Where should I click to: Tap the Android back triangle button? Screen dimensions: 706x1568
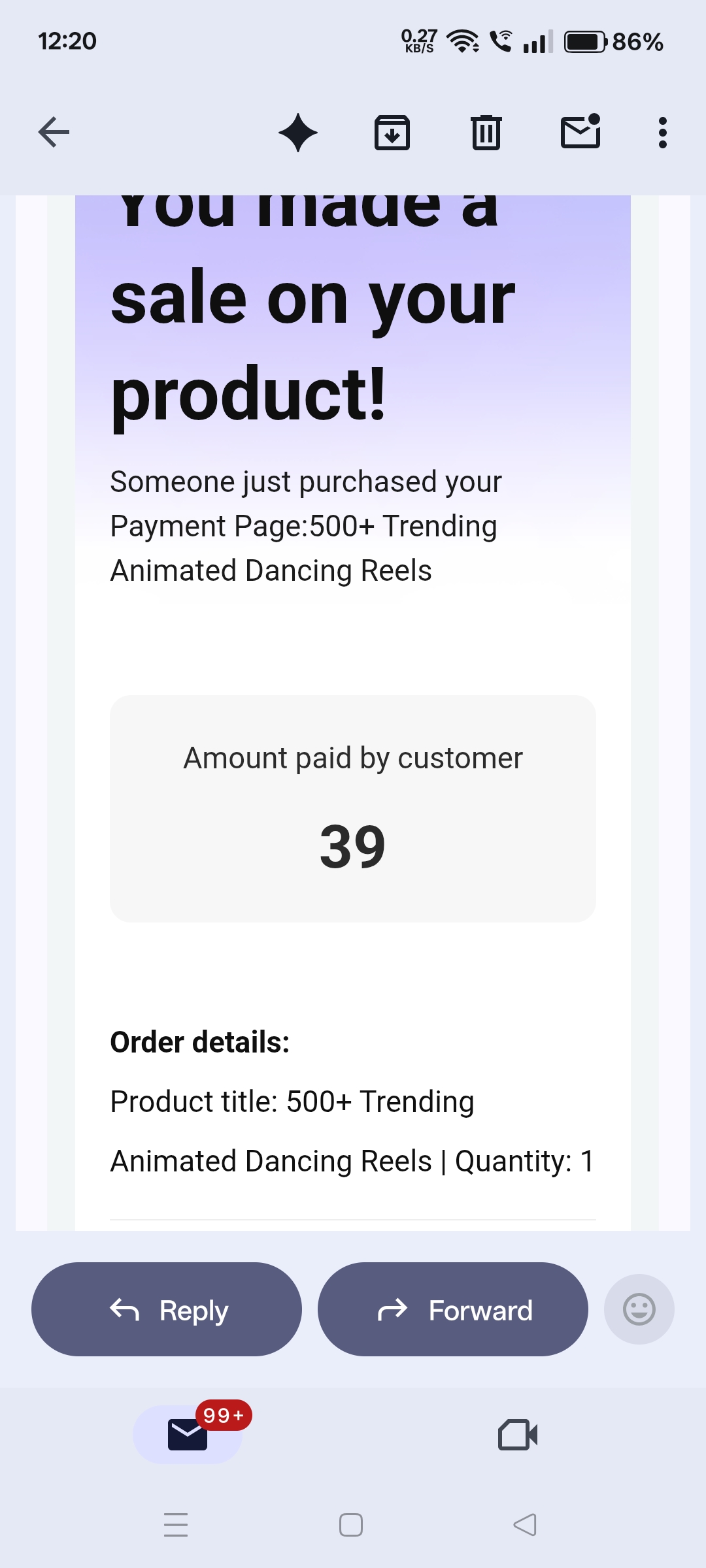(525, 1525)
